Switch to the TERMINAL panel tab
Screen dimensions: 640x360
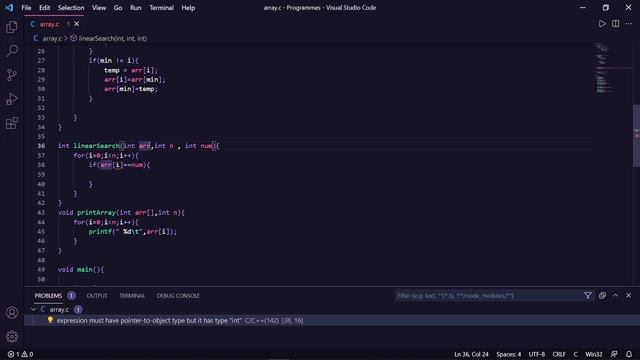point(132,296)
